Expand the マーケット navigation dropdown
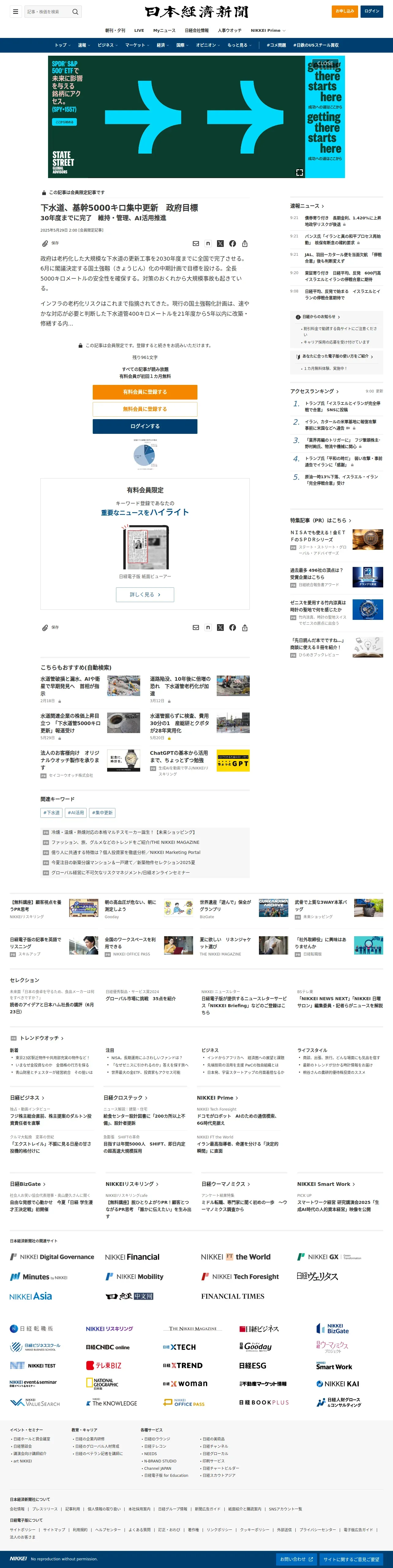Viewport: 393px width, 1568px height. [x=137, y=45]
